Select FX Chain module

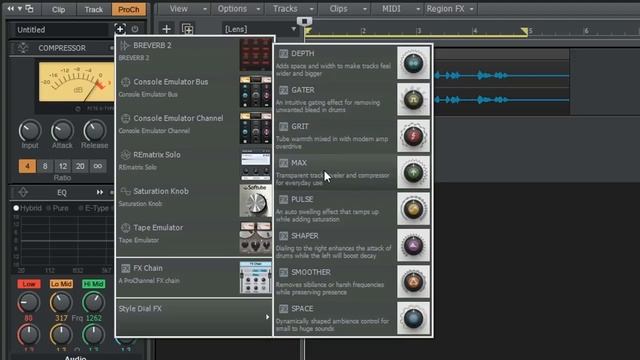194,277
